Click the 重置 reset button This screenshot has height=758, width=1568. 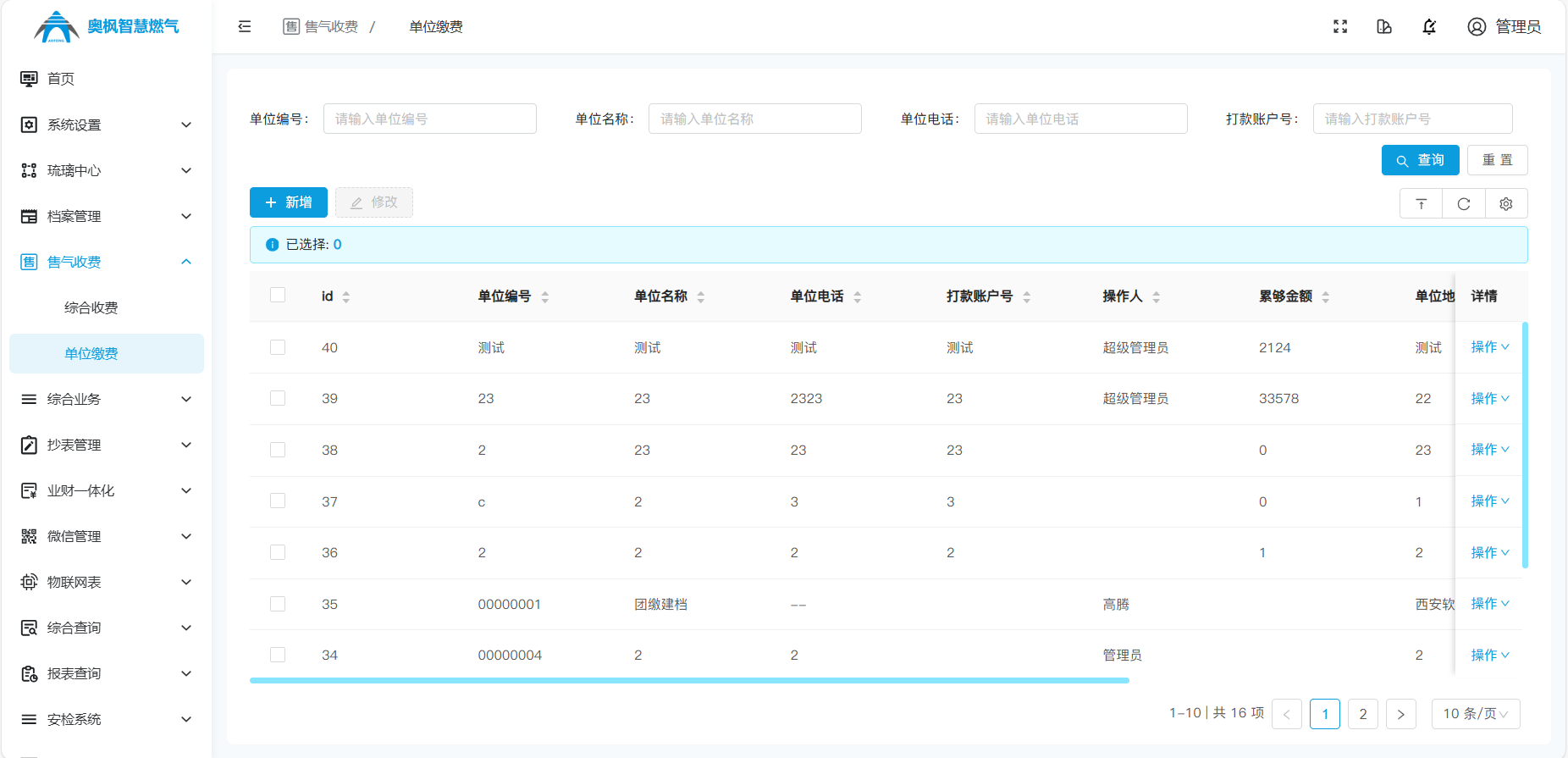tap(1498, 160)
